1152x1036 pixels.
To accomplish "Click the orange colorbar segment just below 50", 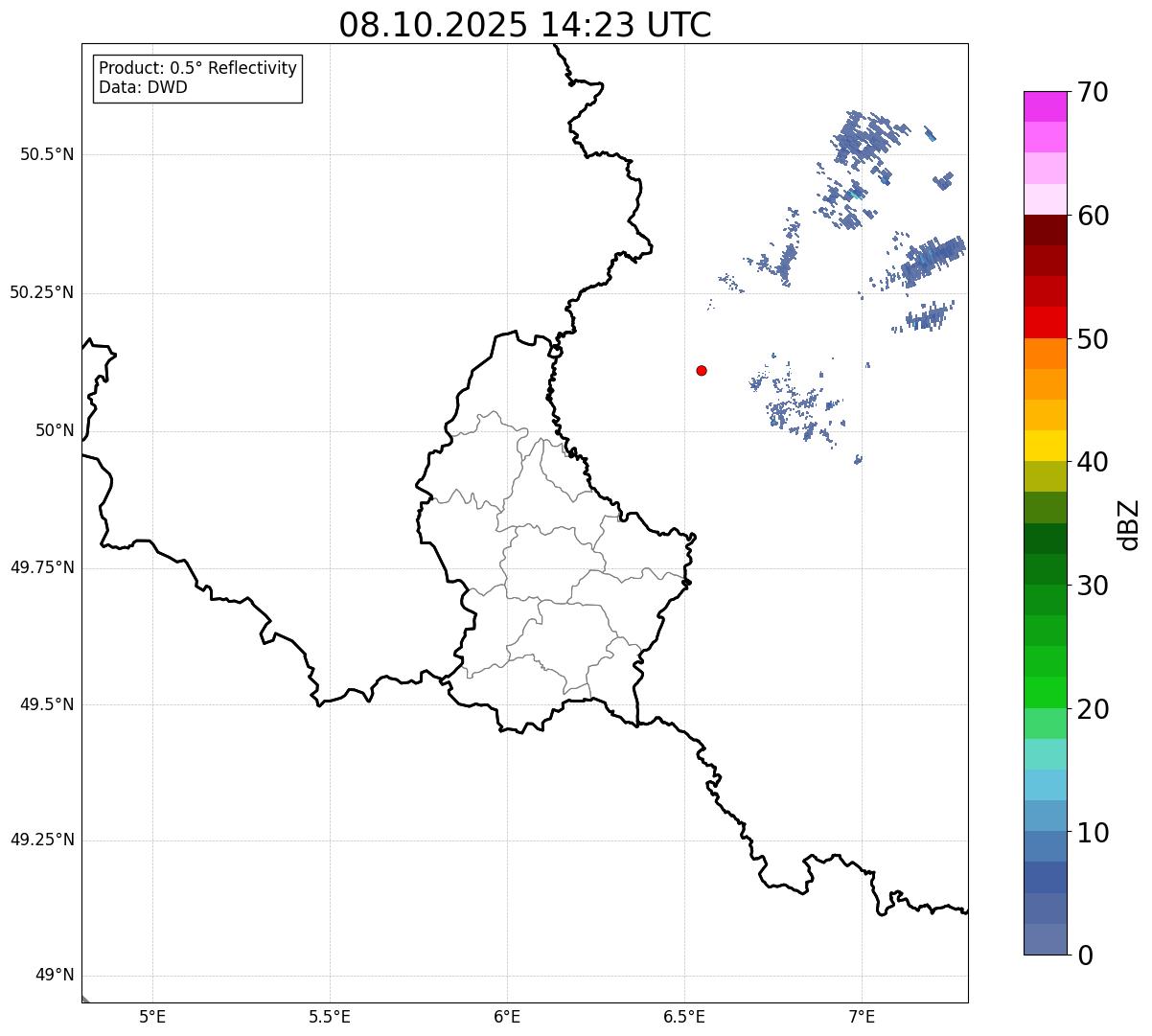I will pos(1046,354).
